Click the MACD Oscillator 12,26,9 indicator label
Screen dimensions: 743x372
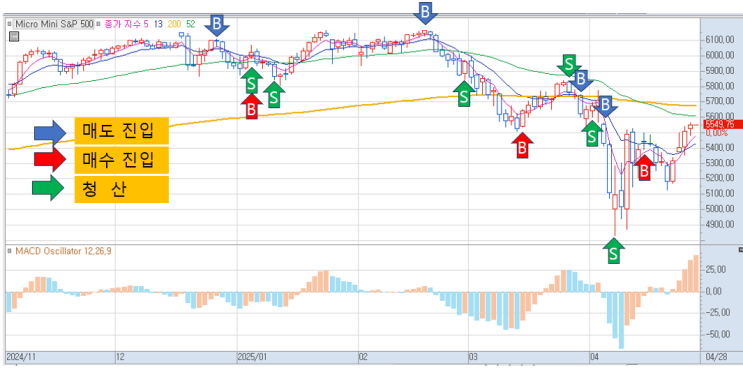pyautogui.click(x=63, y=251)
